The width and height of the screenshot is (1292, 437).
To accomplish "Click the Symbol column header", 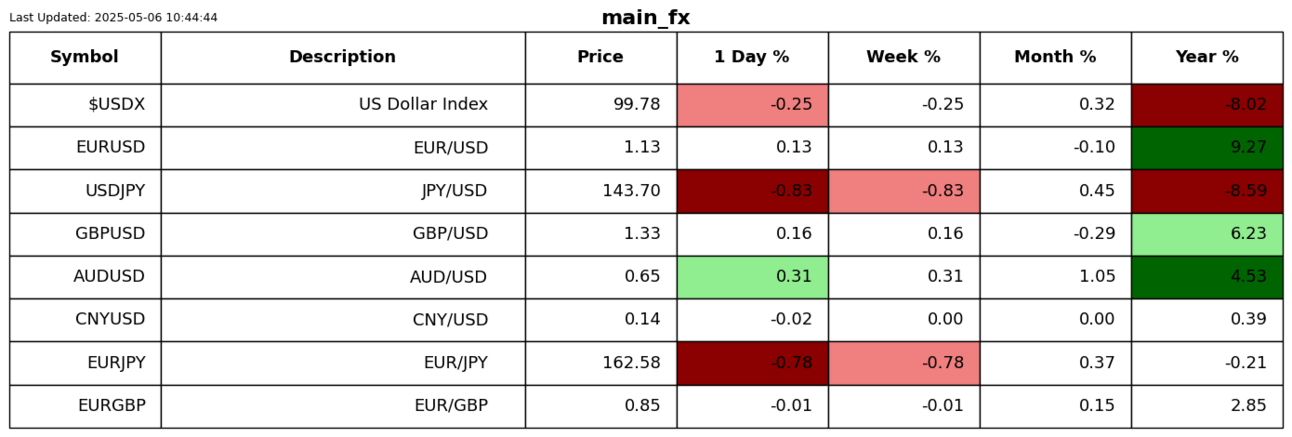I will [85, 57].
